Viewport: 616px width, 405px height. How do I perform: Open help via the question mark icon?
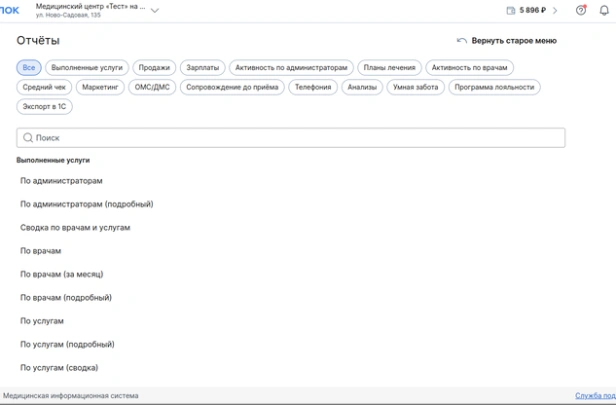click(x=581, y=11)
